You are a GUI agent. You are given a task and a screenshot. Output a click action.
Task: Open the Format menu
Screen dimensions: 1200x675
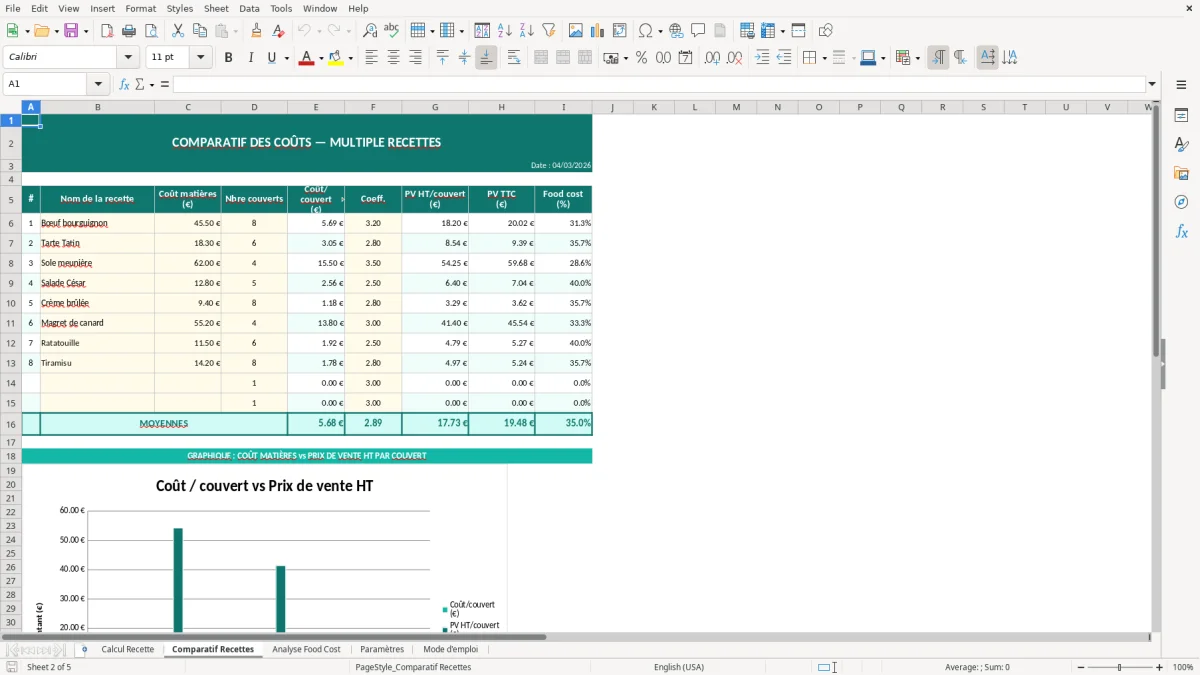[x=140, y=8]
